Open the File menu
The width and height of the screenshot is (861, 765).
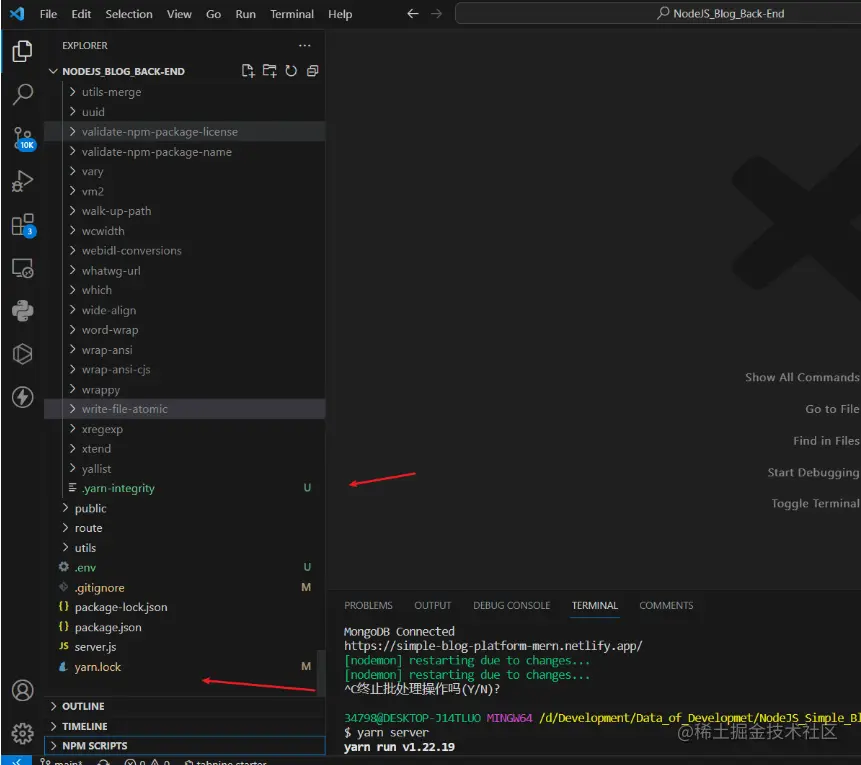click(x=48, y=14)
